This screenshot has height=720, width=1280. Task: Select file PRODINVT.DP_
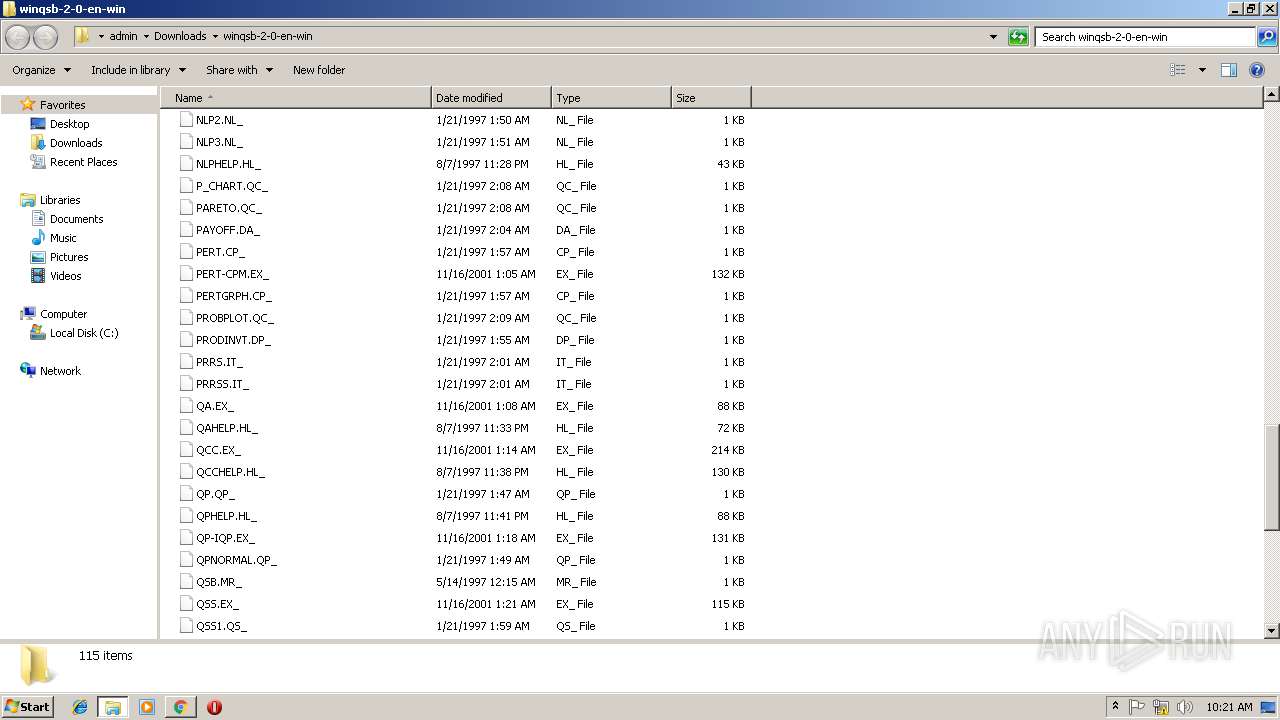point(233,340)
